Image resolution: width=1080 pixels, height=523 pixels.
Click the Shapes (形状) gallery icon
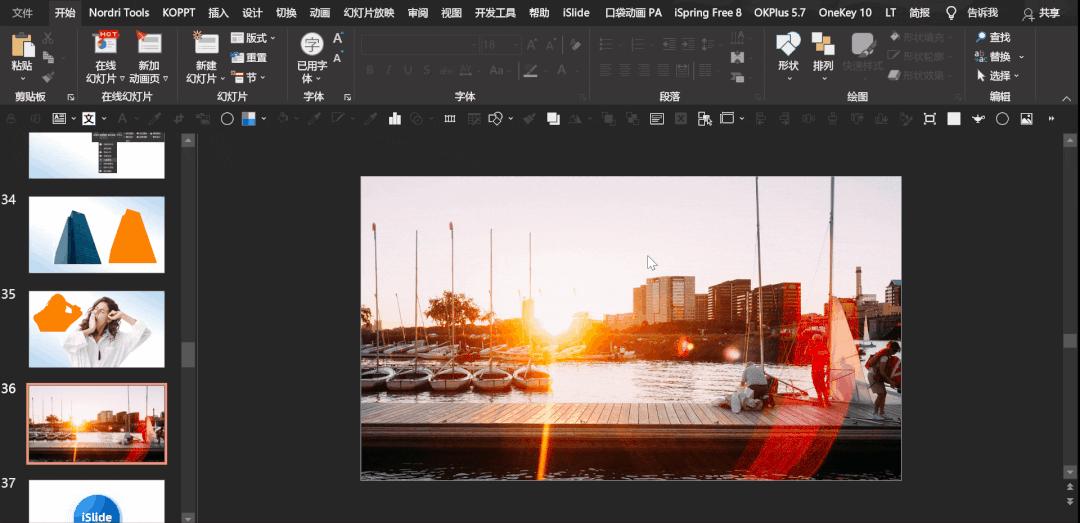pyautogui.click(x=788, y=45)
